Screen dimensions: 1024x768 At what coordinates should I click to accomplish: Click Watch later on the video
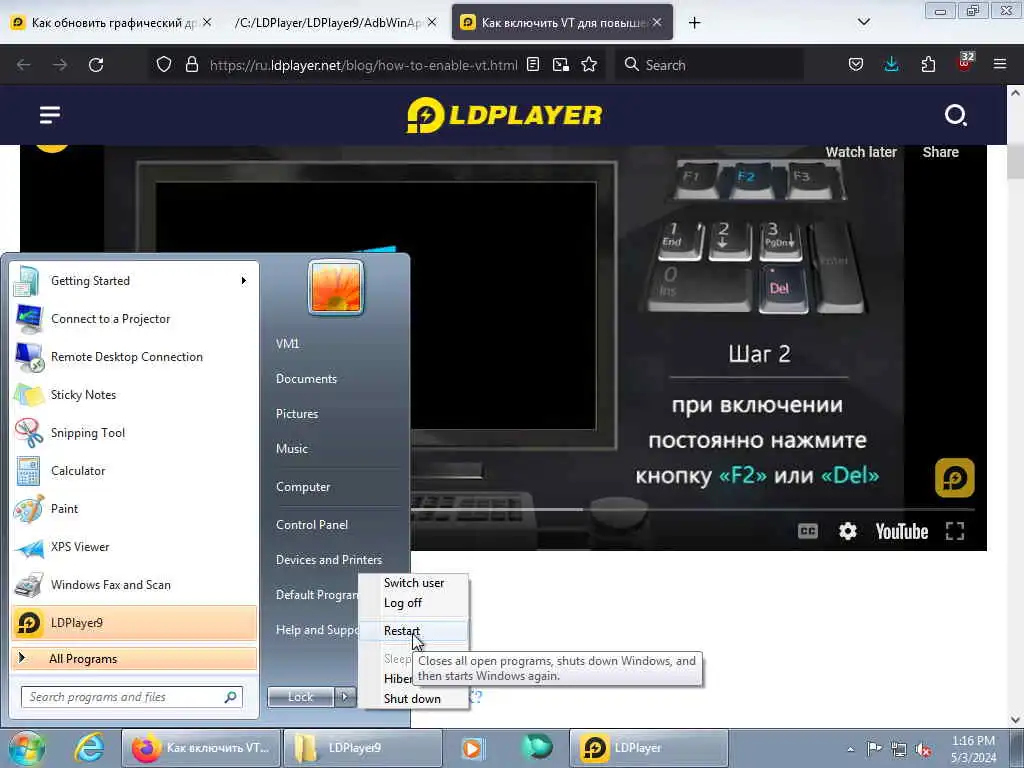[x=861, y=152]
